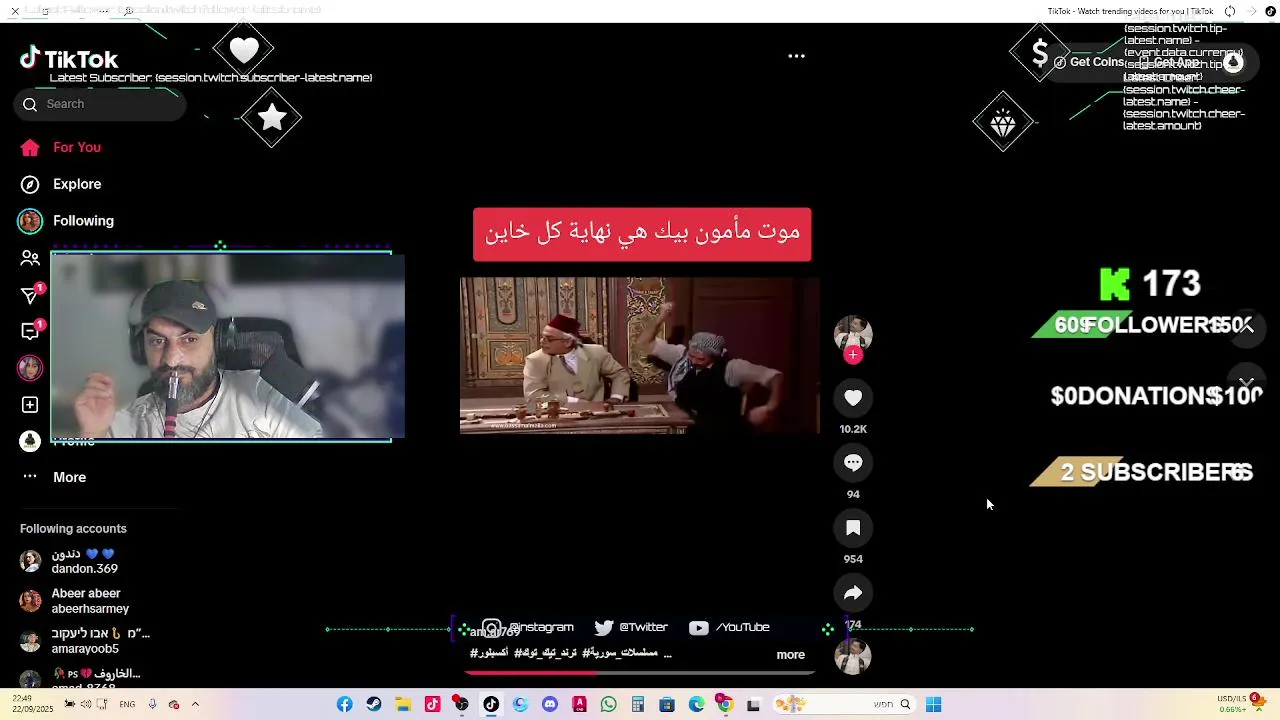1280x720 pixels.
Task: Go to the Following feed
Action: 66,221
